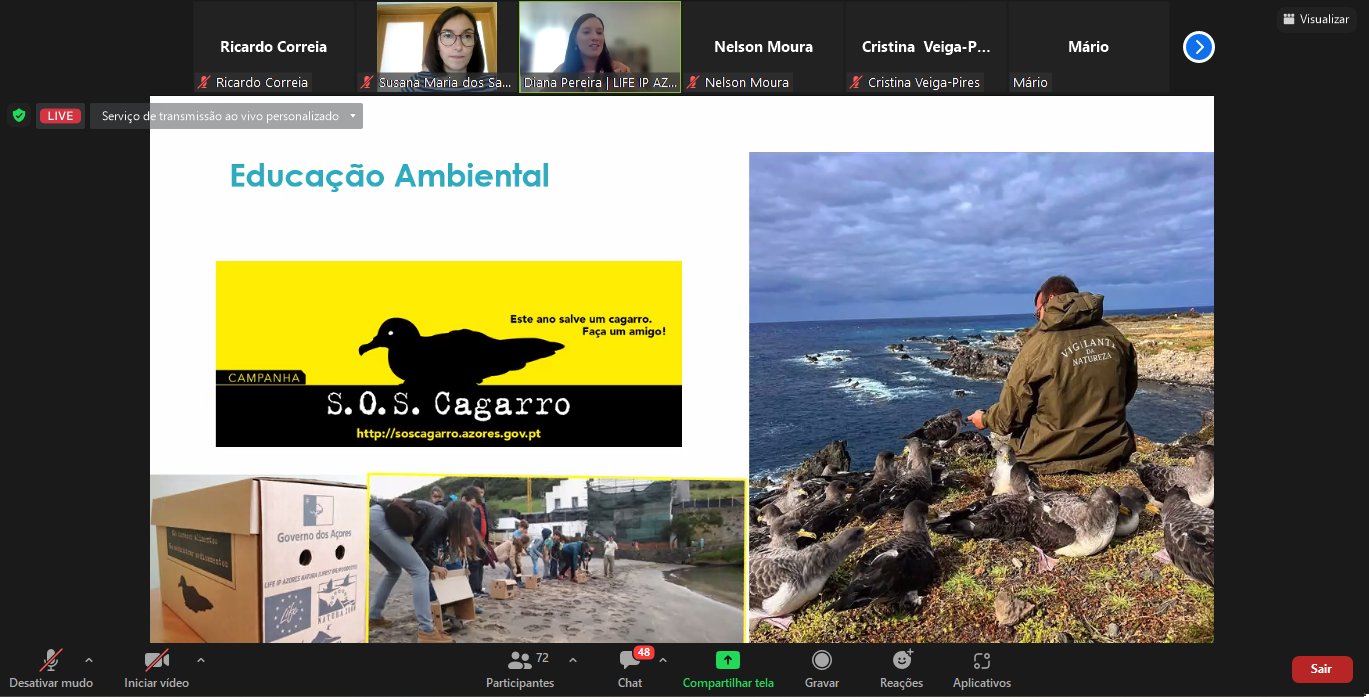Expand participants options chevron

coord(573,660)
